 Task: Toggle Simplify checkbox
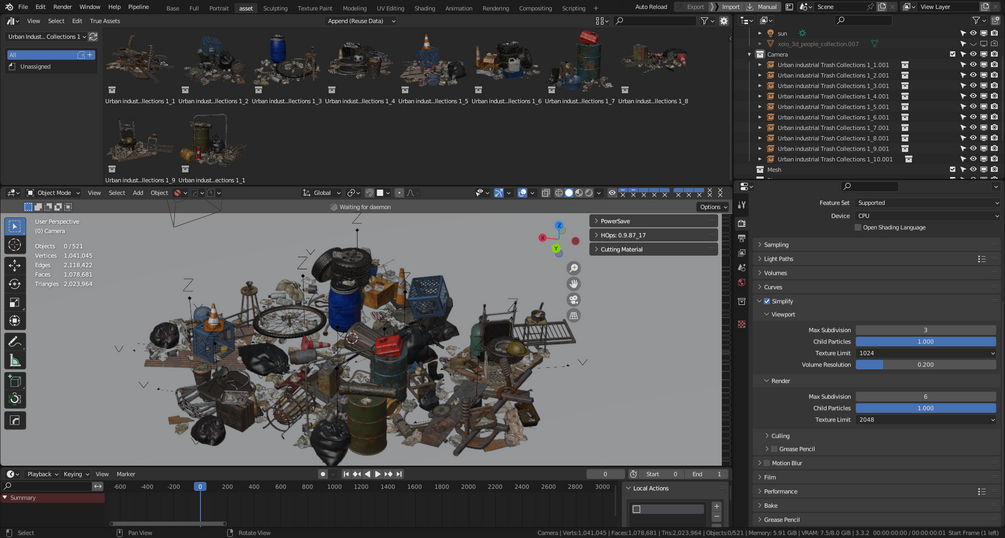pos(767,301)
